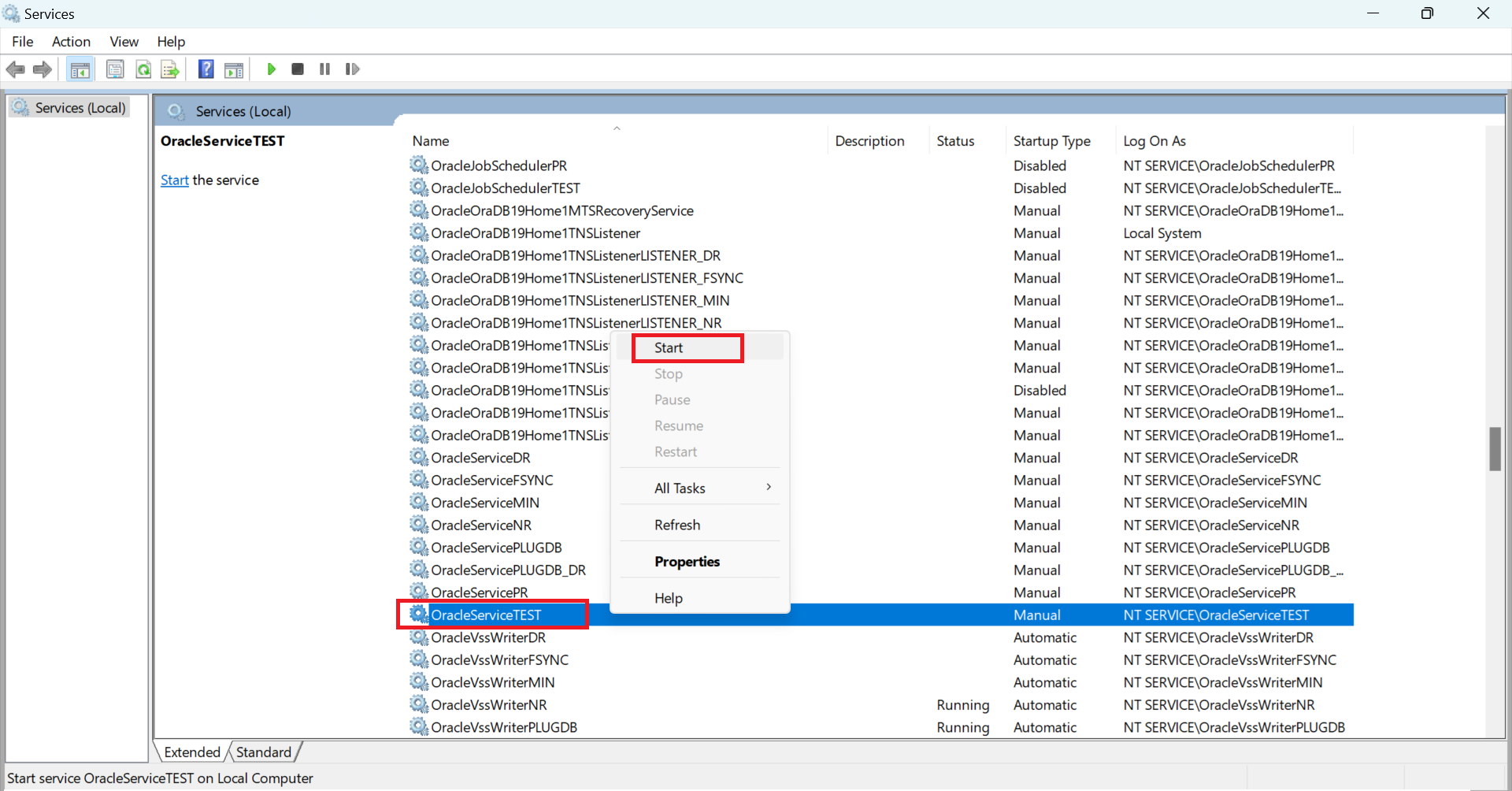
Task: Open the View menu
Action: coord(124,42)
